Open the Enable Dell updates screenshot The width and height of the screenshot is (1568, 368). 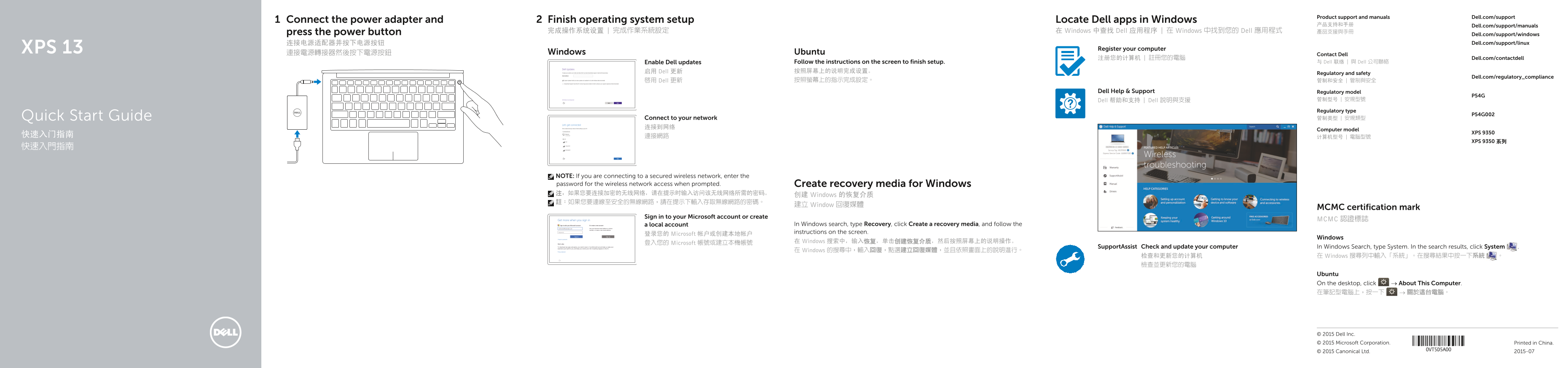[592, 85]
